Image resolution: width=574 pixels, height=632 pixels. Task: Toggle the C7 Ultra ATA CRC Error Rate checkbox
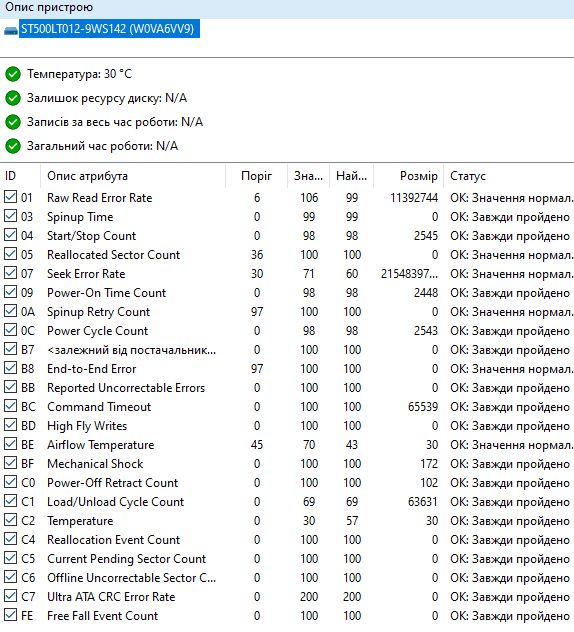tap(10, 596)
